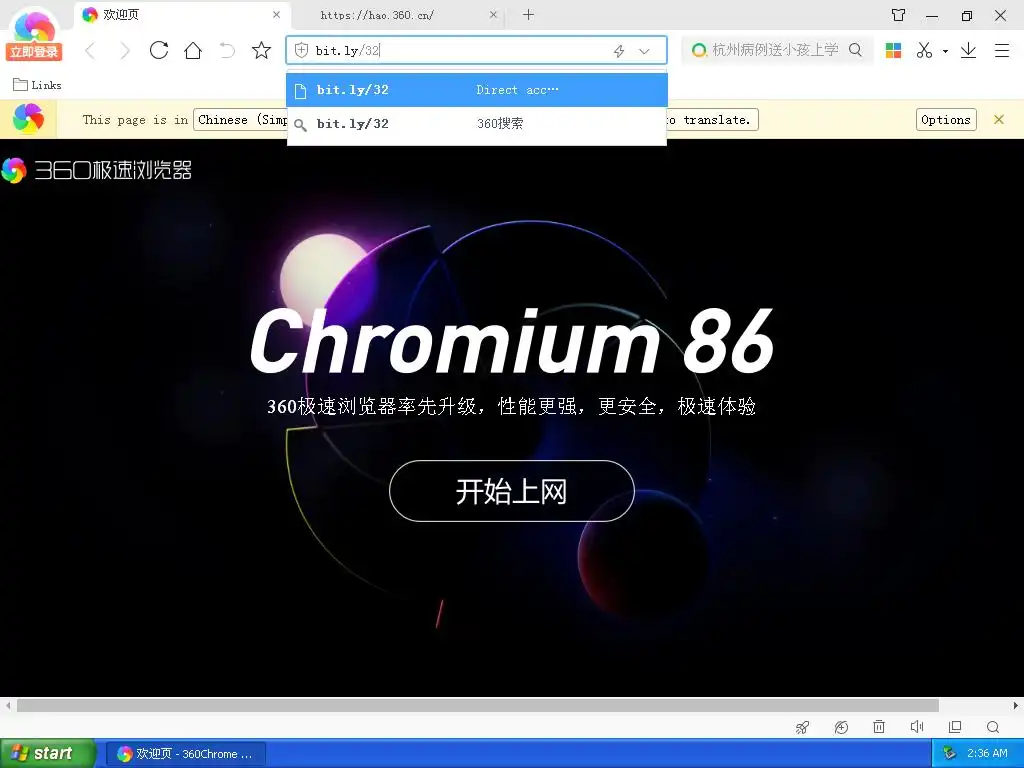Viewport: 1024px width, 768px height.
Task: Click the scrollbar right arrow
Action: 1016,705
